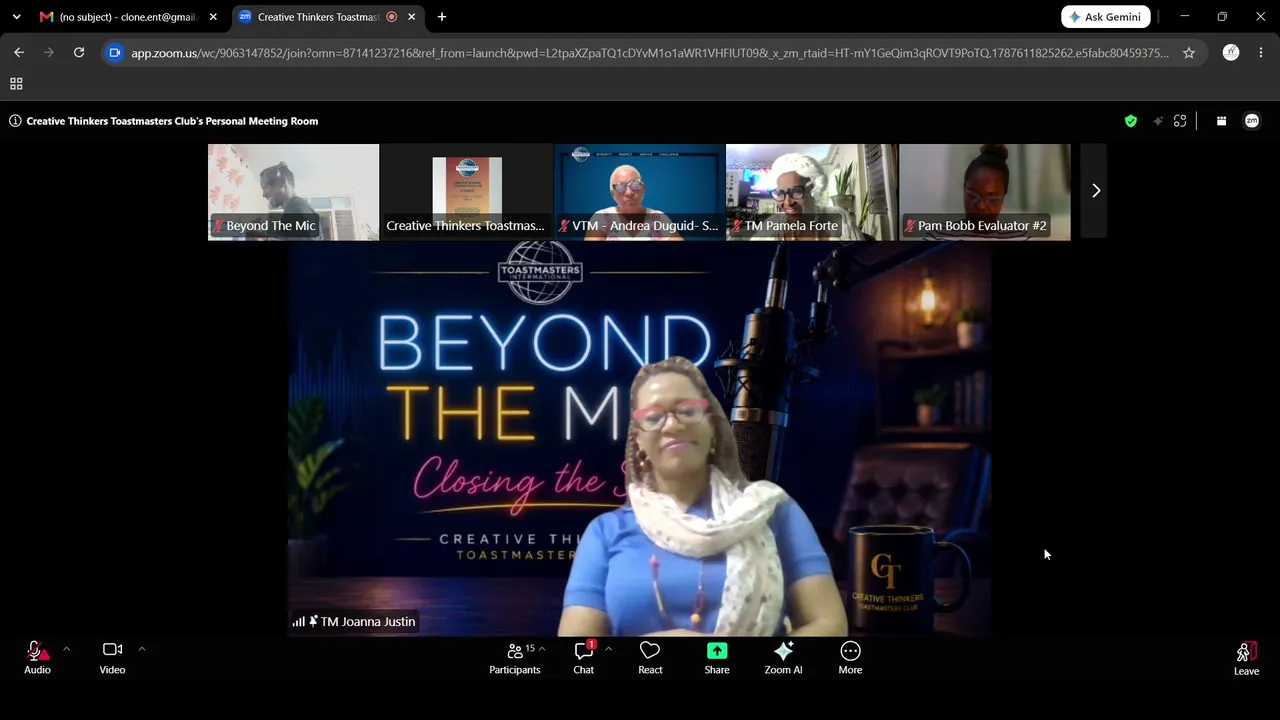Click the camera site permissions icon in address bar
The width and height of the screenshot is (1280, 720).
[115, 53]
